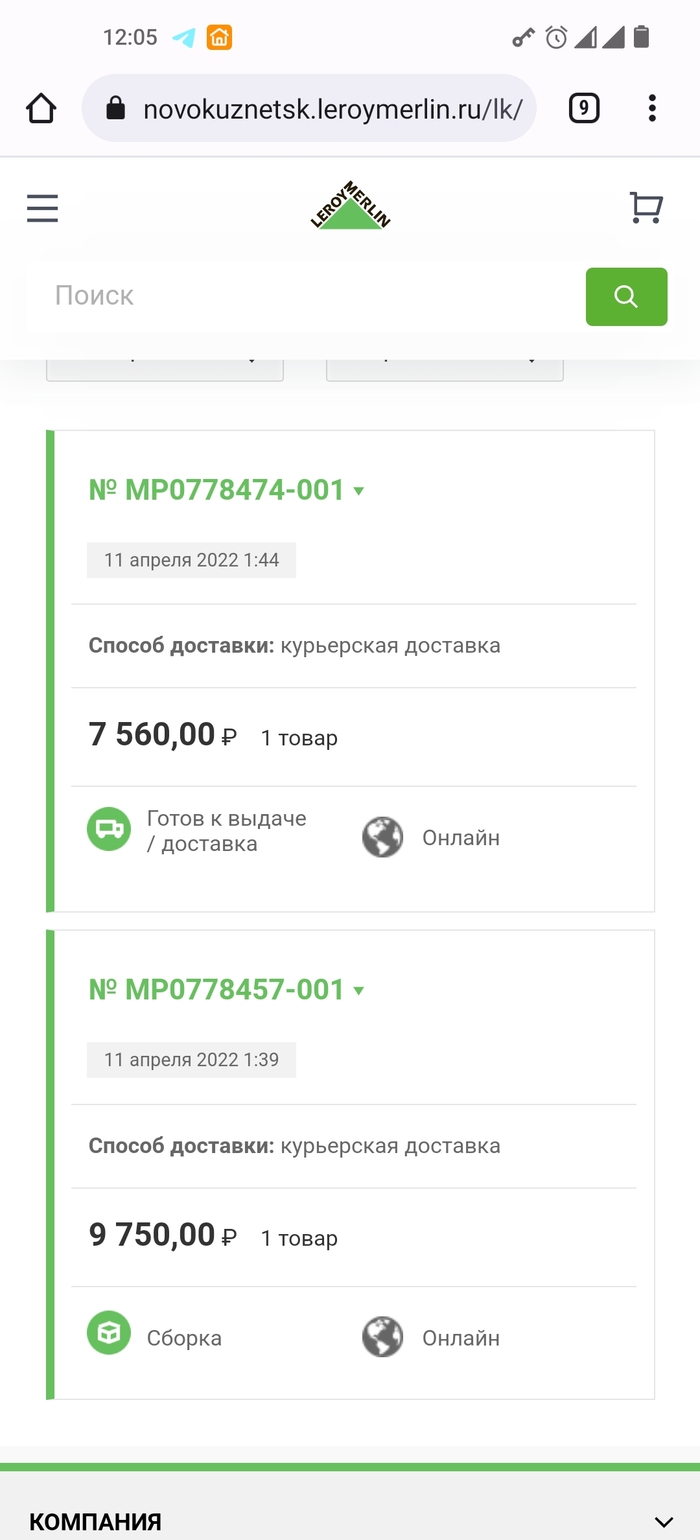Go to Leroy Merlin logo homepage

pyautogui.click(x=350, y=206)
